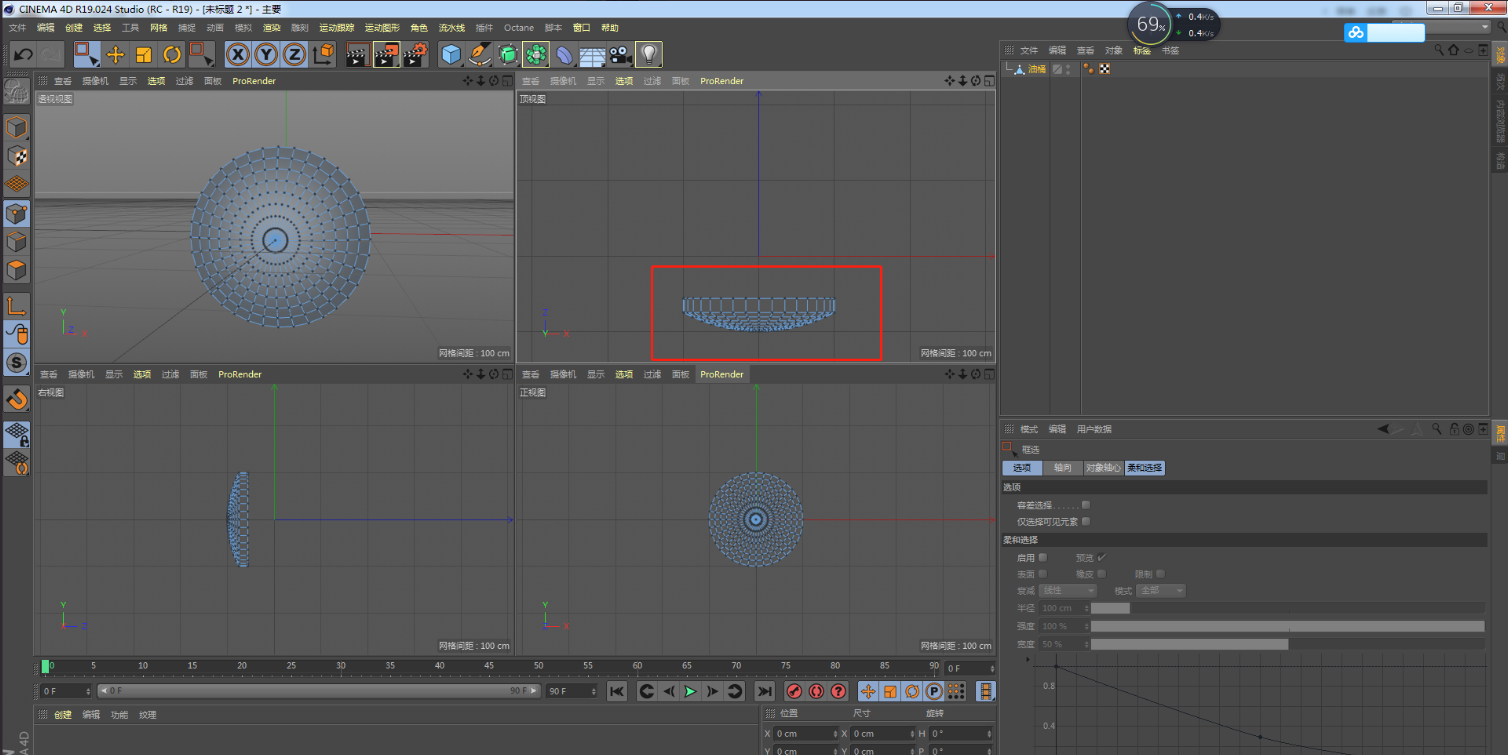Click the coordinate system cube icon
This screenshot has height=755, width=1508.
324,54
